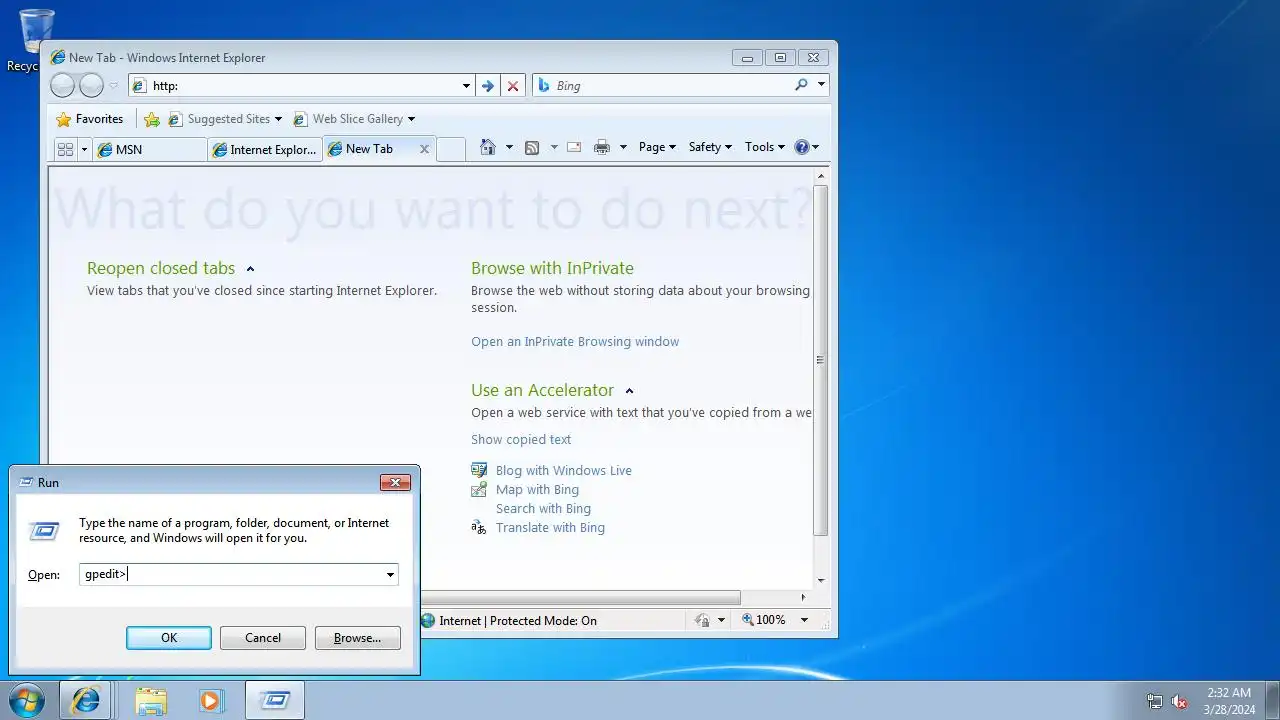The height and width of the screenshot is (720, 1280).
Task: Switch to the MSN tab
Action: coord(150,149)
